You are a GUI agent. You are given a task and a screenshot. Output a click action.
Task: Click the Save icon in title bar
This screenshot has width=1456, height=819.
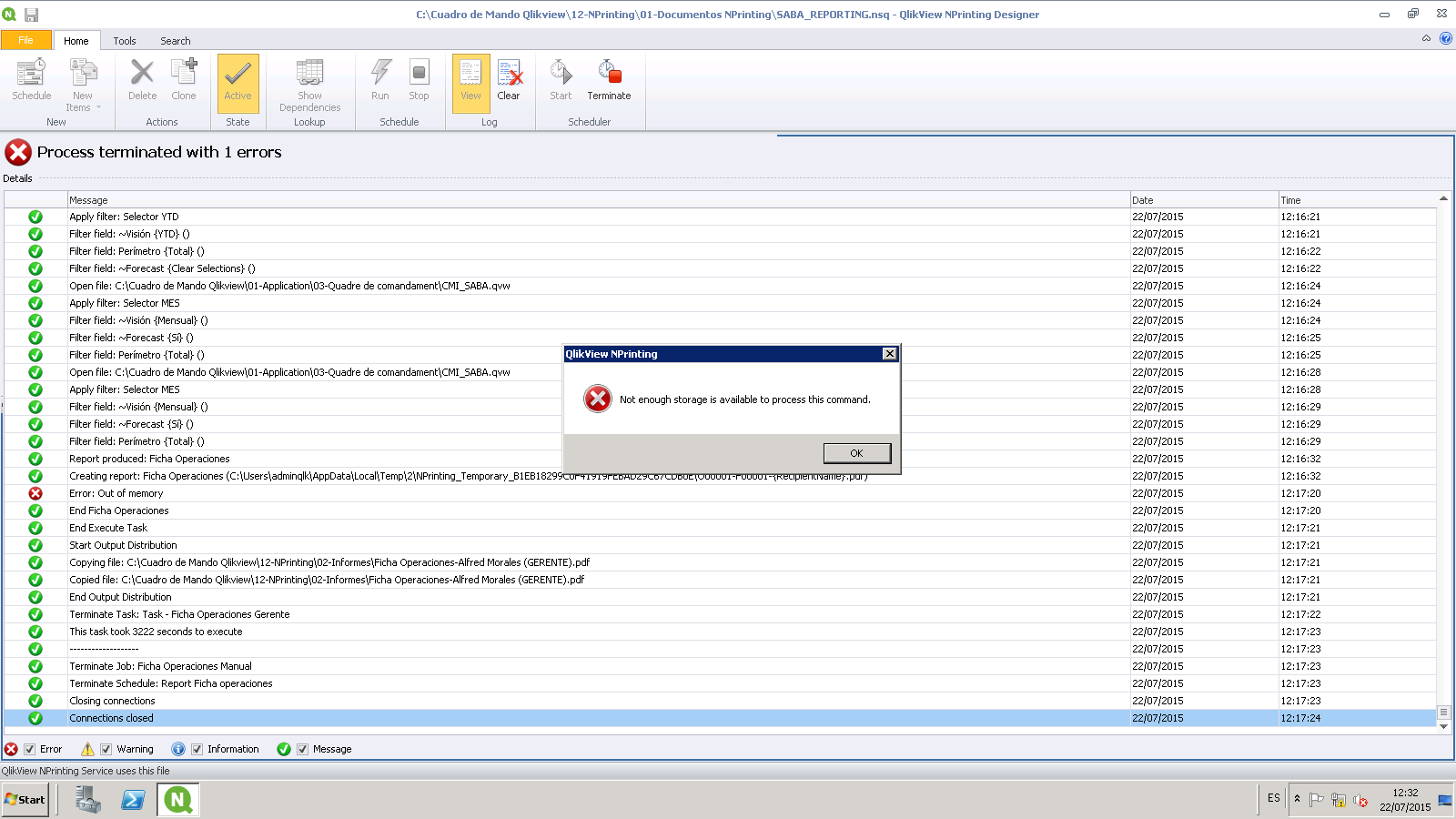point(31,14)
